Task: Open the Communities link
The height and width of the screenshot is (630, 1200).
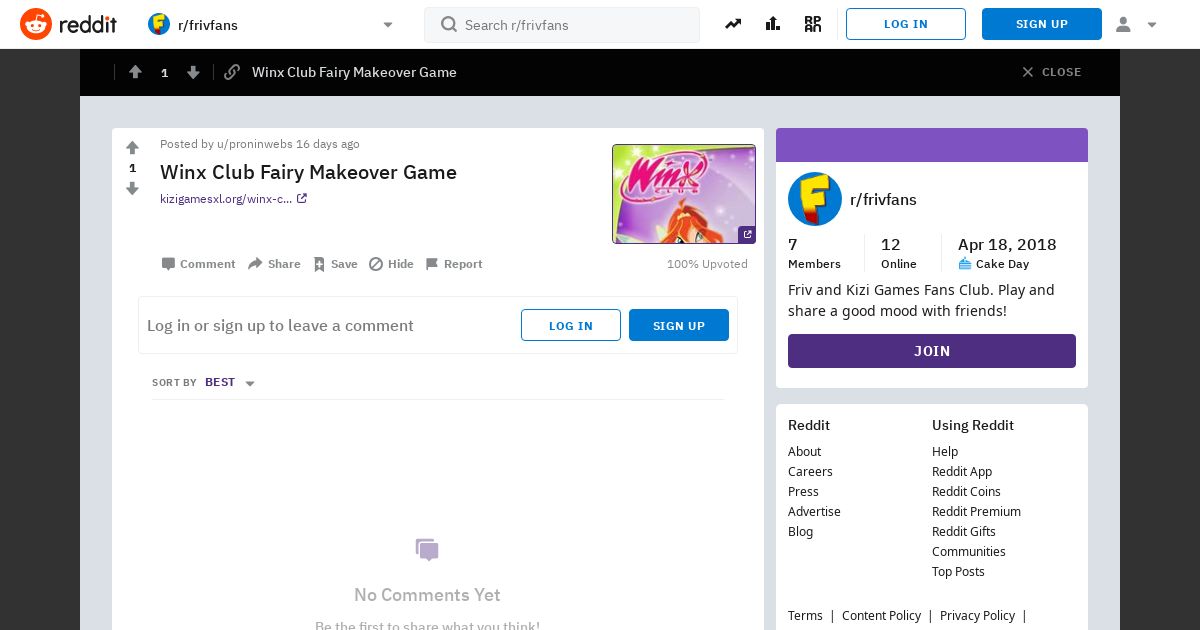Action: coord(969,552)
